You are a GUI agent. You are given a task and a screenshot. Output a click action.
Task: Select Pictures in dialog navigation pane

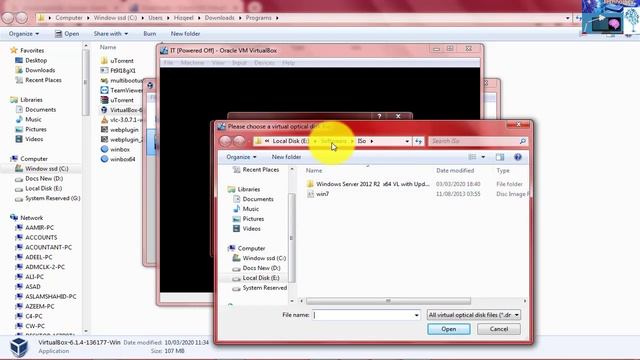[249, 219]
